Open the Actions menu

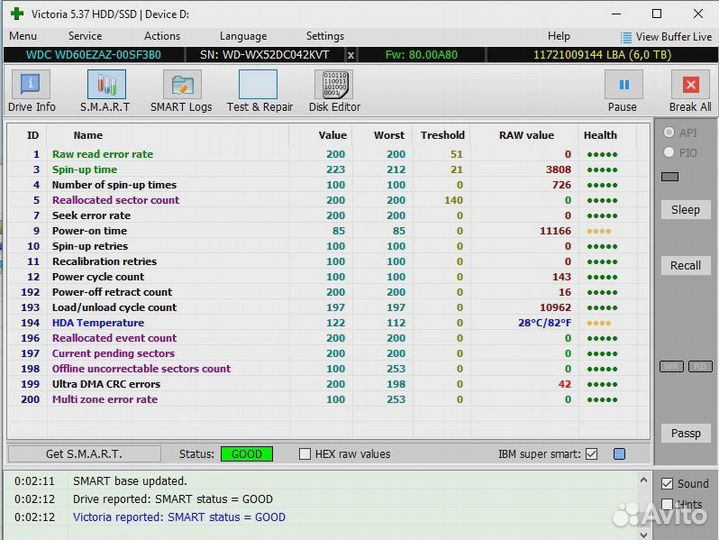click(162, 36)
